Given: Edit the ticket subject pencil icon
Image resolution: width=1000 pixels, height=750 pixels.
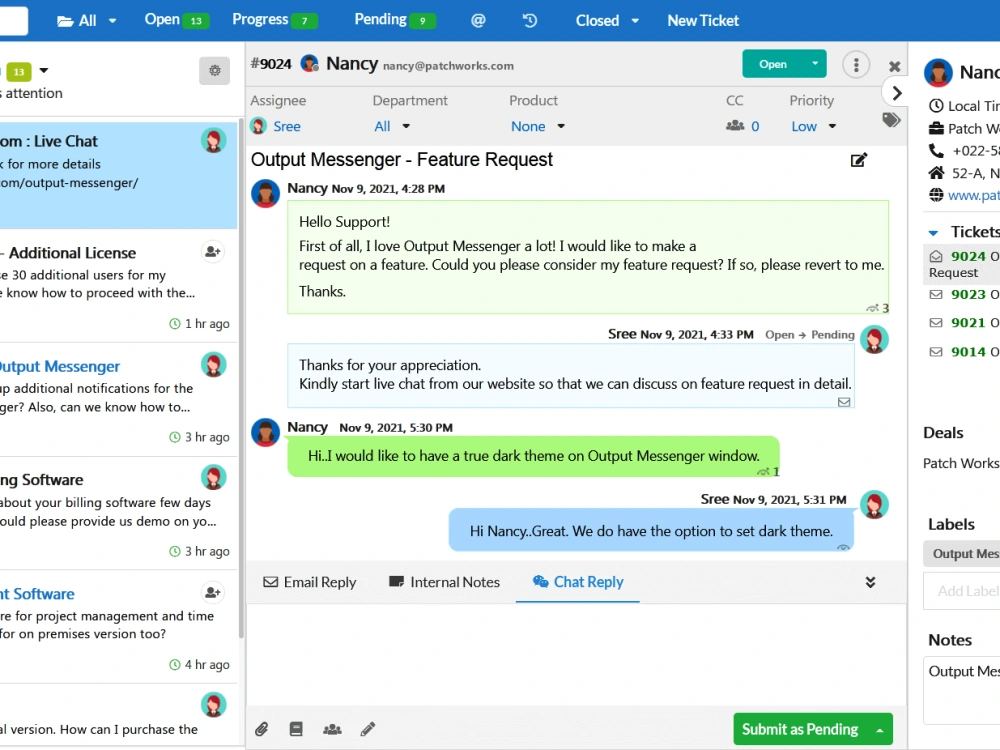Looking at the screenshot, I should (x=858, y=160).
